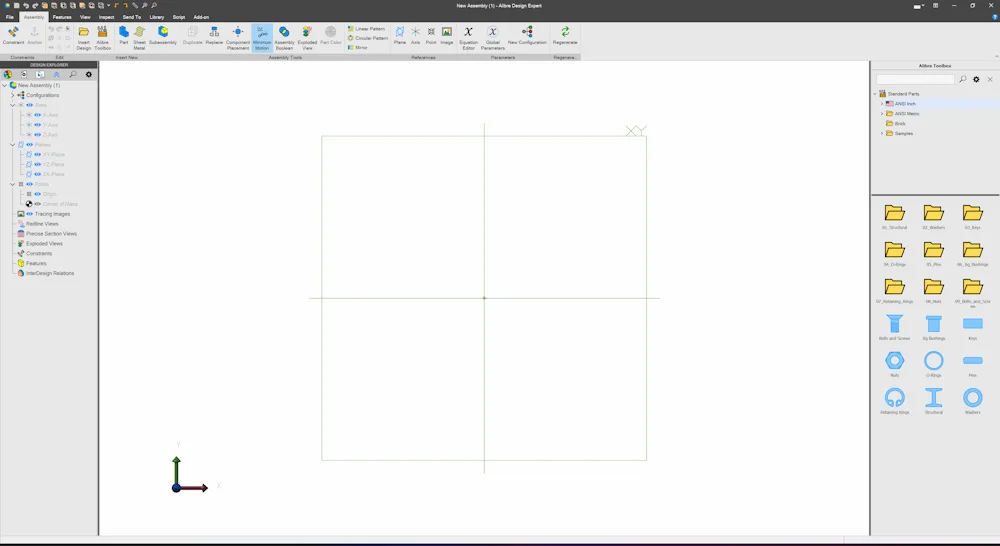This screenshot has width=1000, height=546.
Task: Collapse the New Assembly (1) root node
Action: click(4, 85)
